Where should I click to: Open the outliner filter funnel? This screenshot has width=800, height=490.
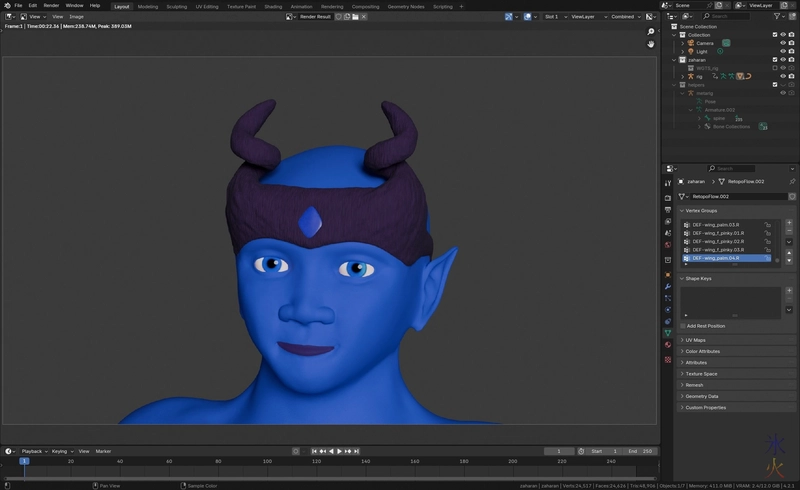tap(777, 16)
